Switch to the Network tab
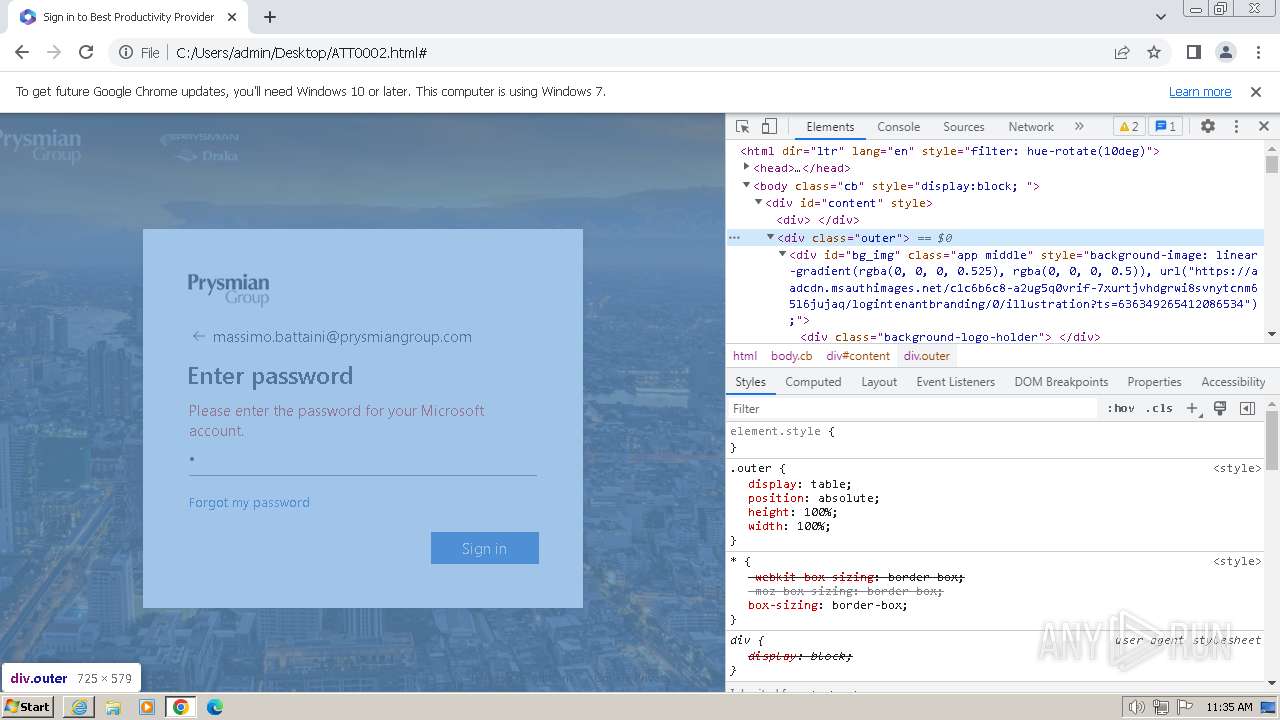 pos(1031,127)
